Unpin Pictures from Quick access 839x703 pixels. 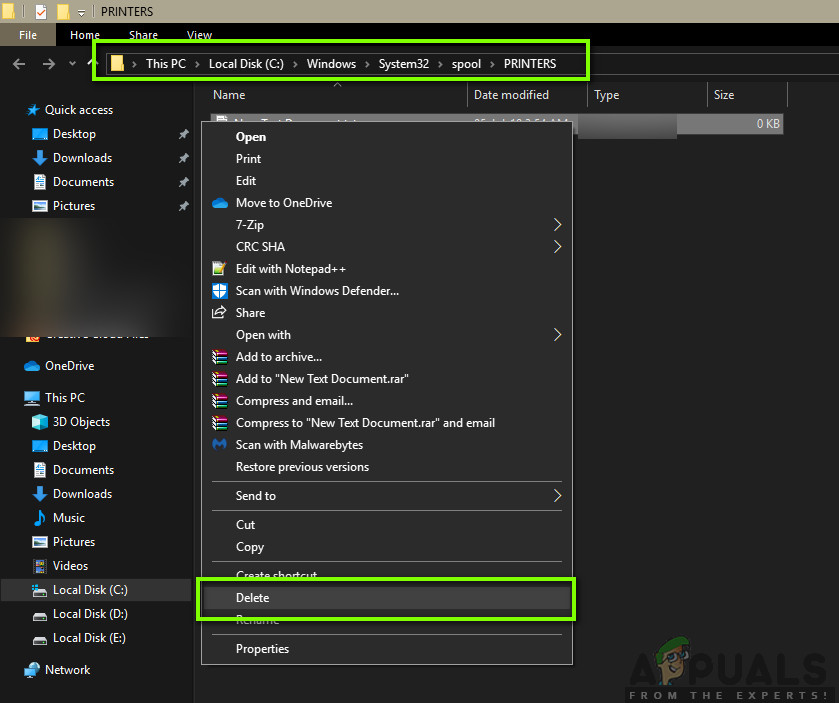pos(183,205)
